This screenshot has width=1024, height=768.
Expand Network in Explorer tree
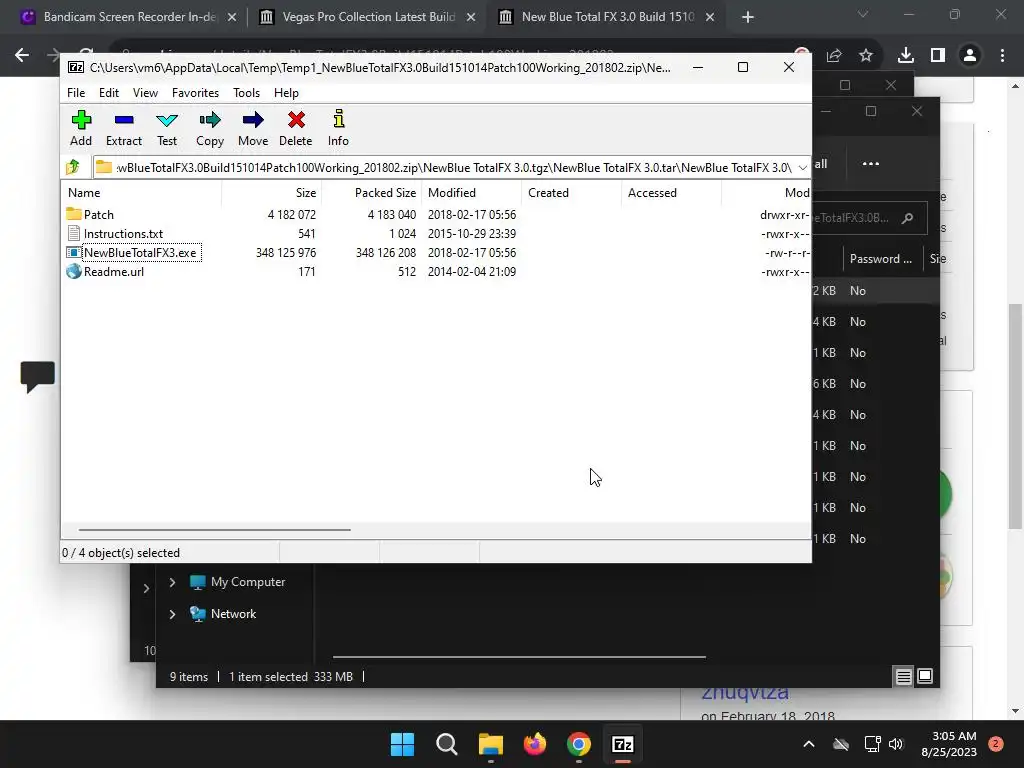[172, 614]
